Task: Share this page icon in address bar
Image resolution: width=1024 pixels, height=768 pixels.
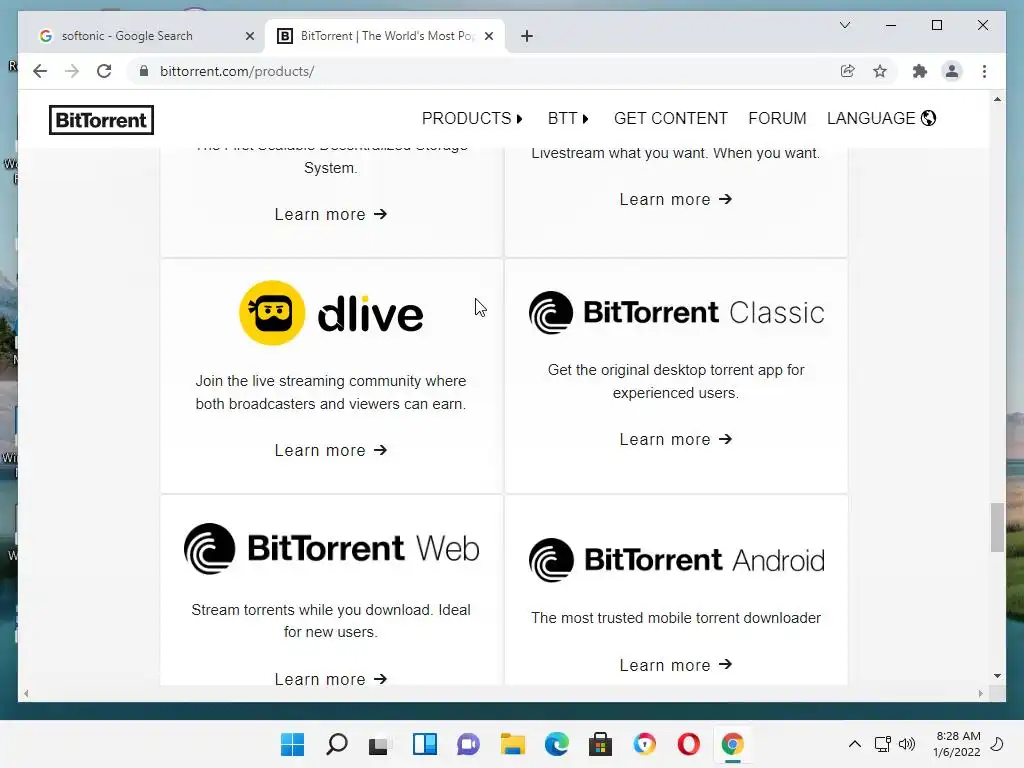Action: tap(848, 71)
